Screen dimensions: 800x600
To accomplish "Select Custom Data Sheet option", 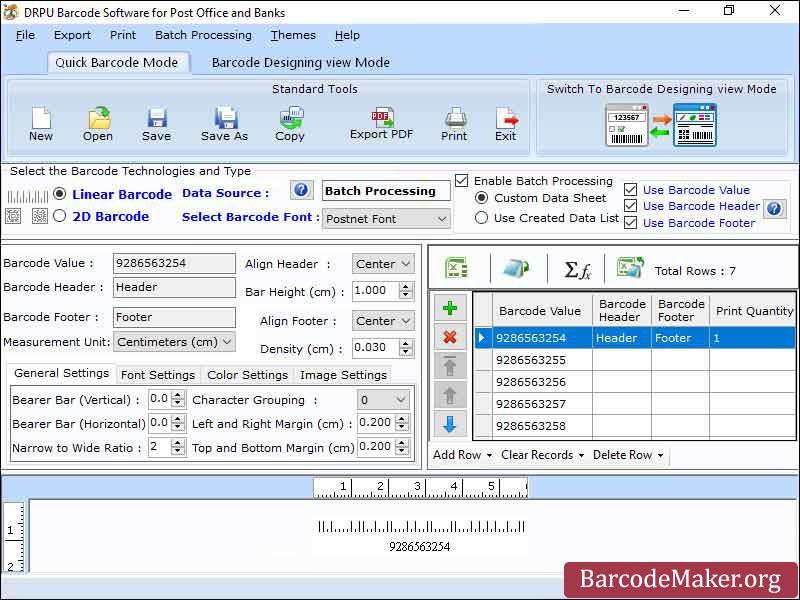I will tap(481, 197).
